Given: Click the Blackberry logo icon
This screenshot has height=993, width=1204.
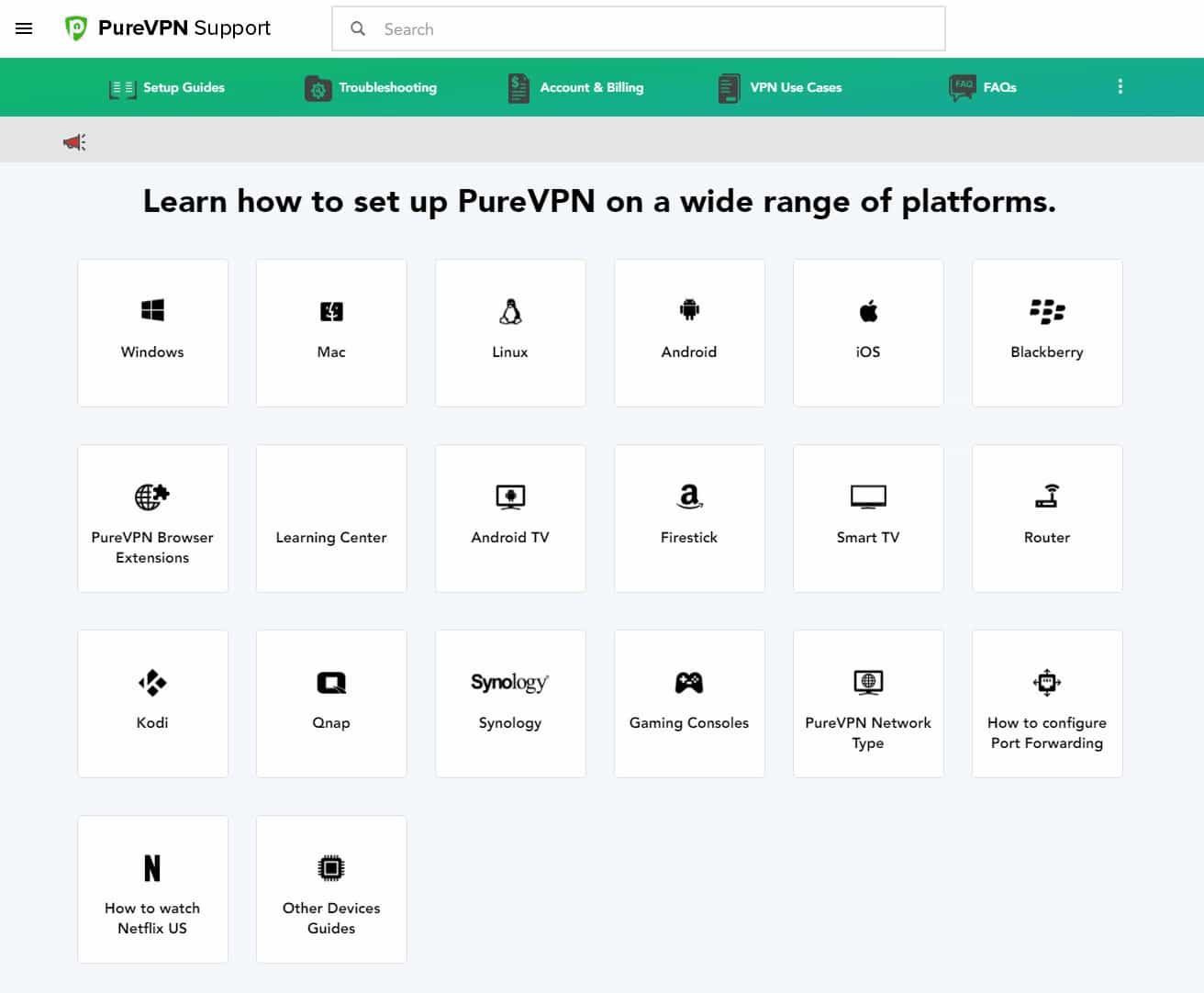Looking at the screenshot, I should (x=1047, y=311).
